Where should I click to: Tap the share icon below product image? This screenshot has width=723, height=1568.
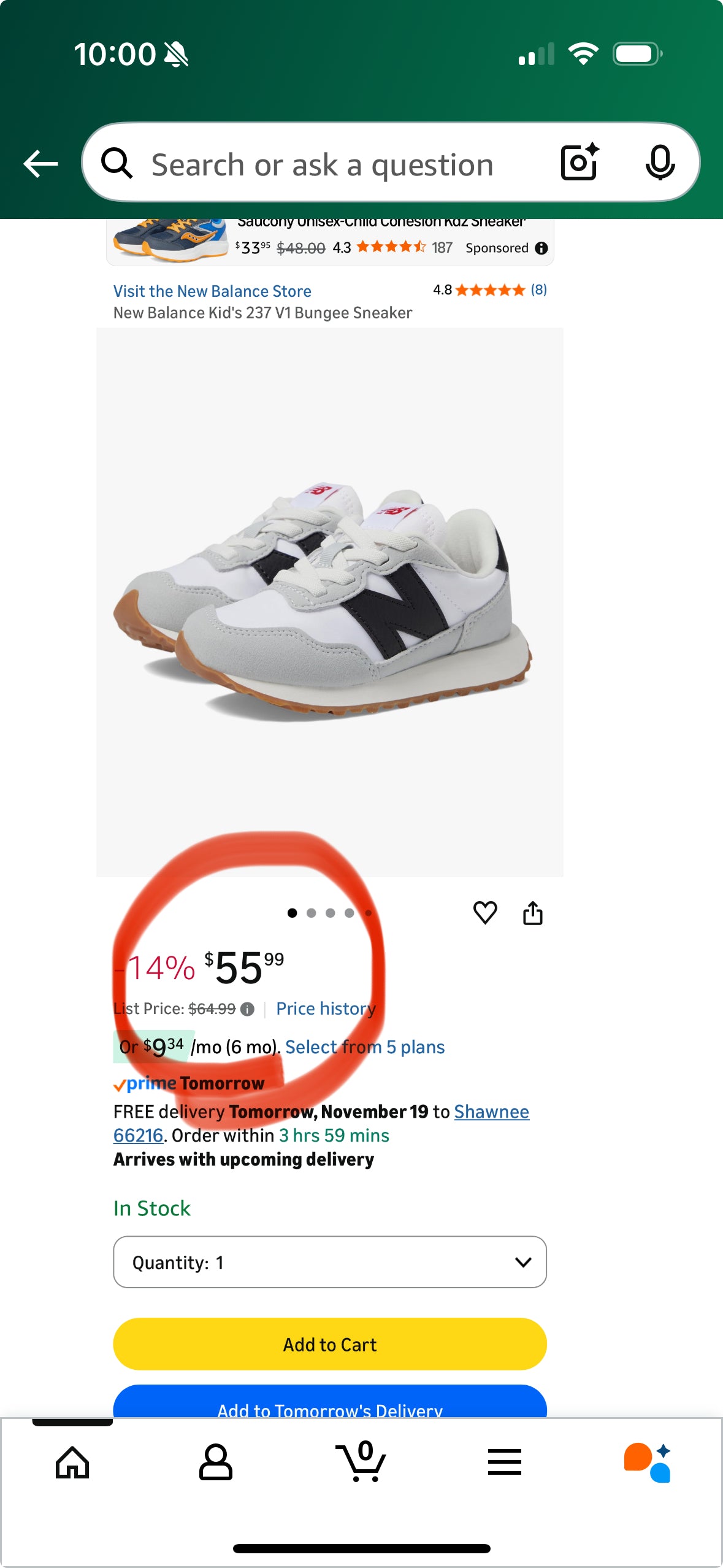[533, 913]
